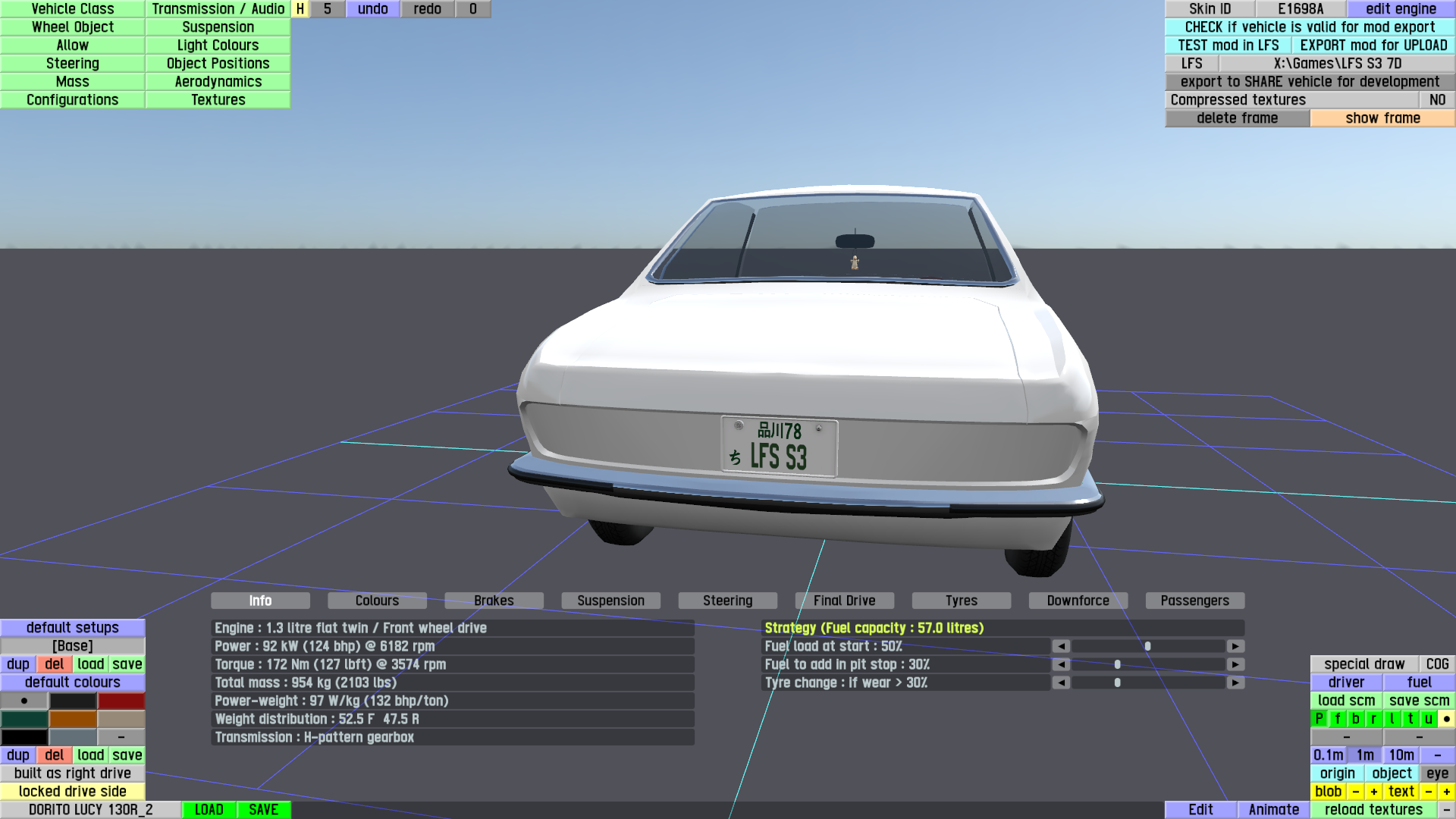Viewport: 1456px width, 819px height.
Task: Increase fuel load at start with right arrow
Action: click(x=1235, y=646)
